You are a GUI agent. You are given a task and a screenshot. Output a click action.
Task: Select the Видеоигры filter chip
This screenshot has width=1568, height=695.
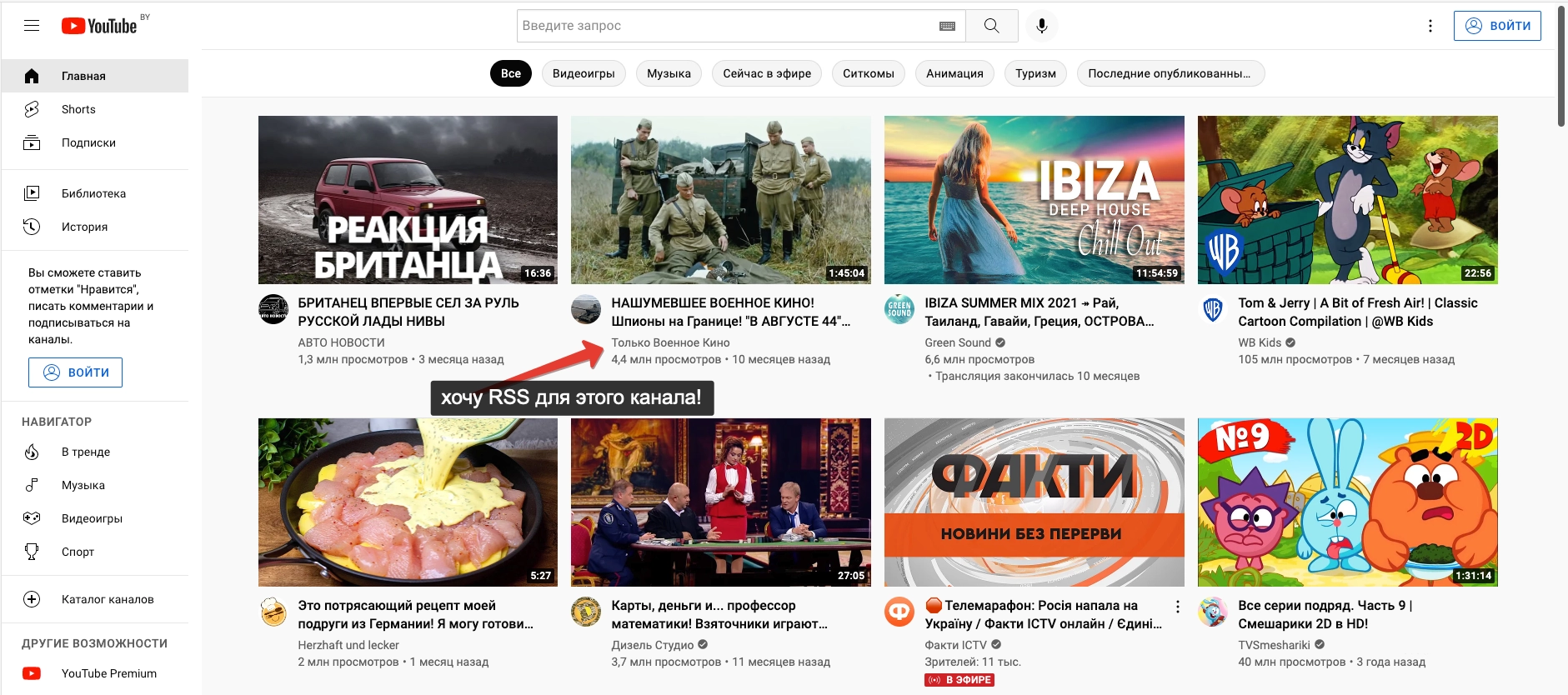coord(584,73)
